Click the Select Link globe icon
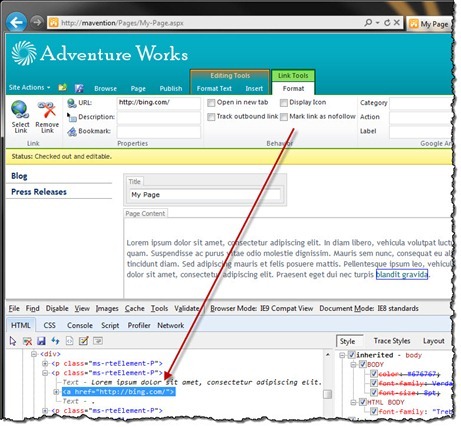This screenshot has height=427, width=461. click(x=20, y=110)
